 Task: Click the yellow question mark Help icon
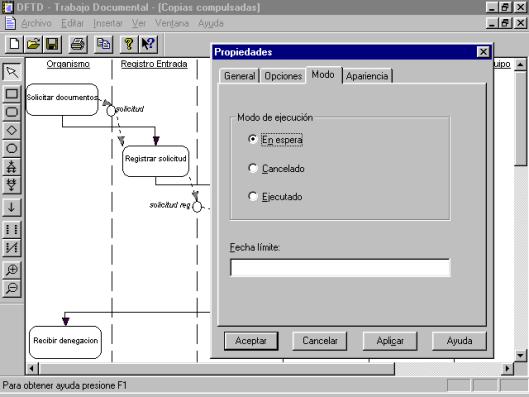point(129,44)
